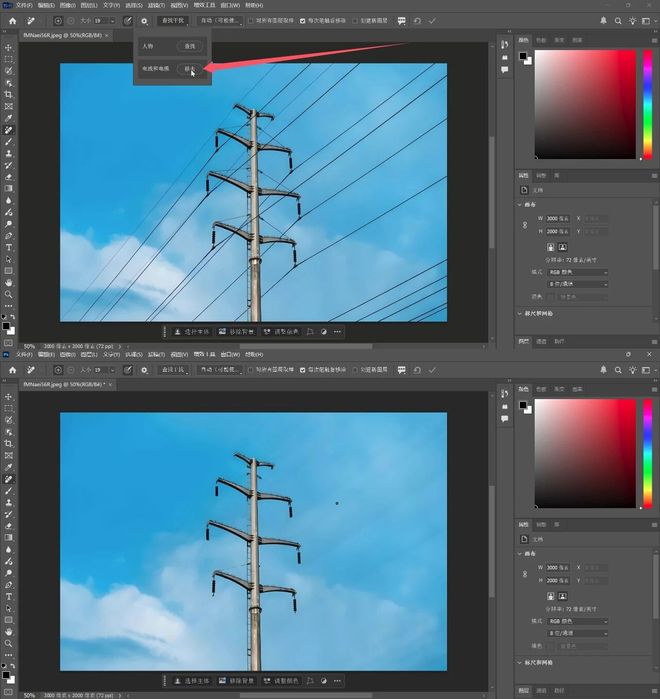The image size is (660, 699).
Task: Select the Hand tool in upper window
Action: pyautogui.click(x=8, y=283)
